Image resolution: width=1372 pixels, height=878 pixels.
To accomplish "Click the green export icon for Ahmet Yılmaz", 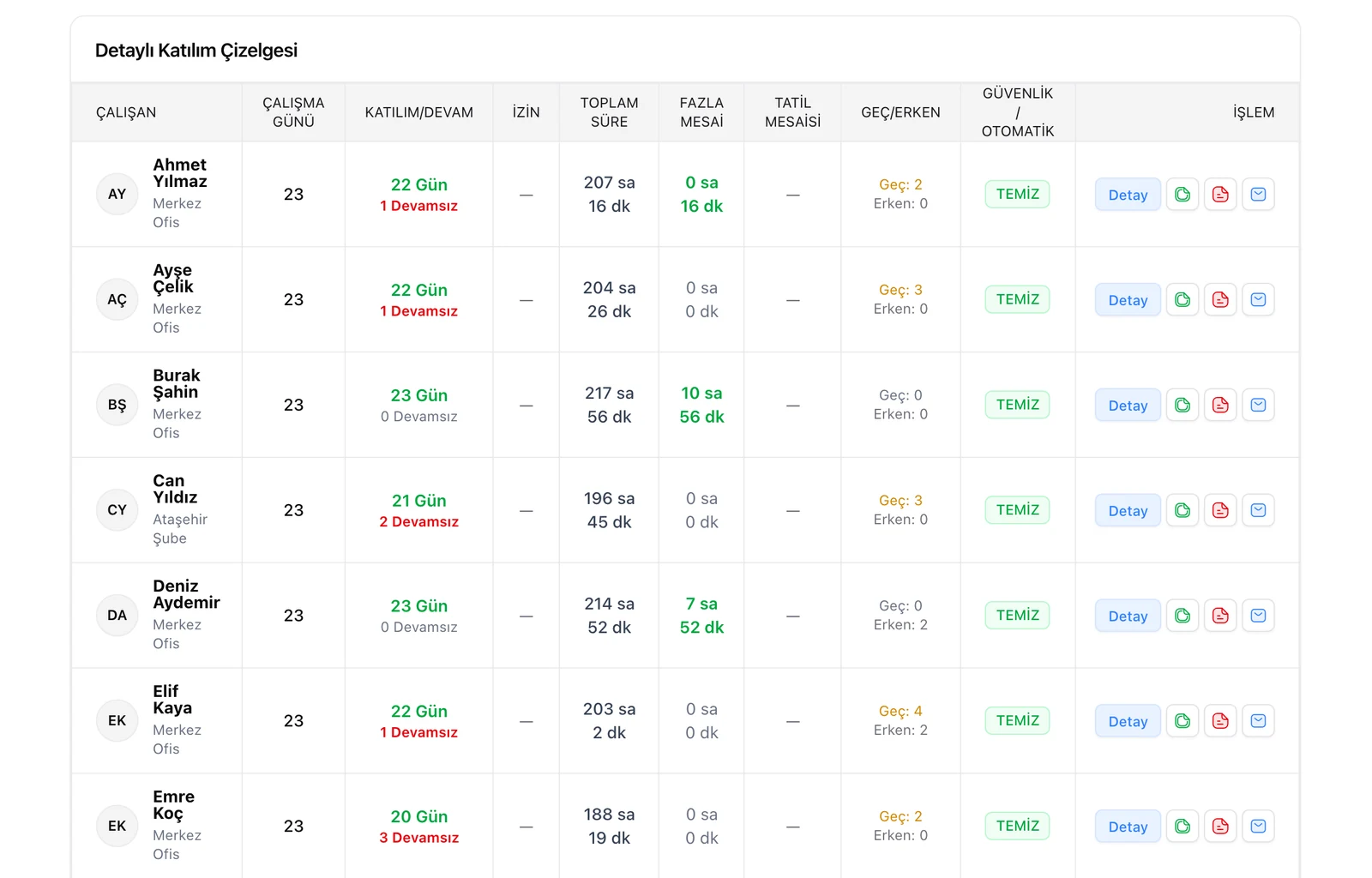I will click(x=1182, y=195).
